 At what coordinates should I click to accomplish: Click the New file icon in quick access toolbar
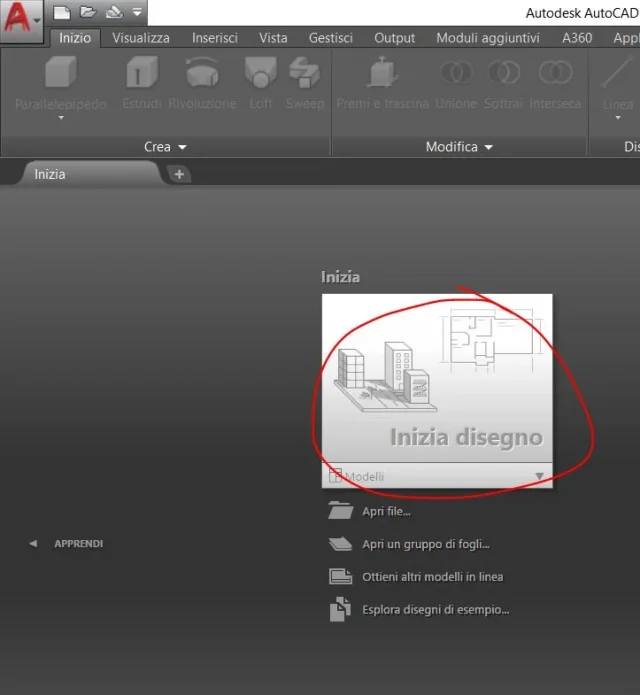coord(62,13)
